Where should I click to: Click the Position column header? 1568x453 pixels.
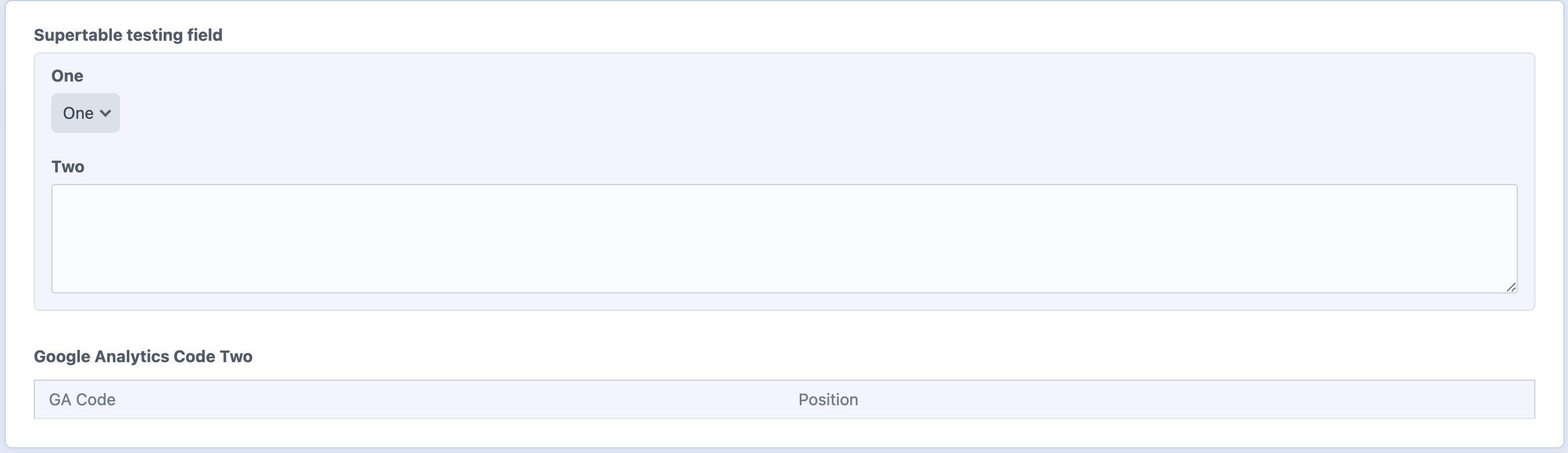[x=828, y=399]
